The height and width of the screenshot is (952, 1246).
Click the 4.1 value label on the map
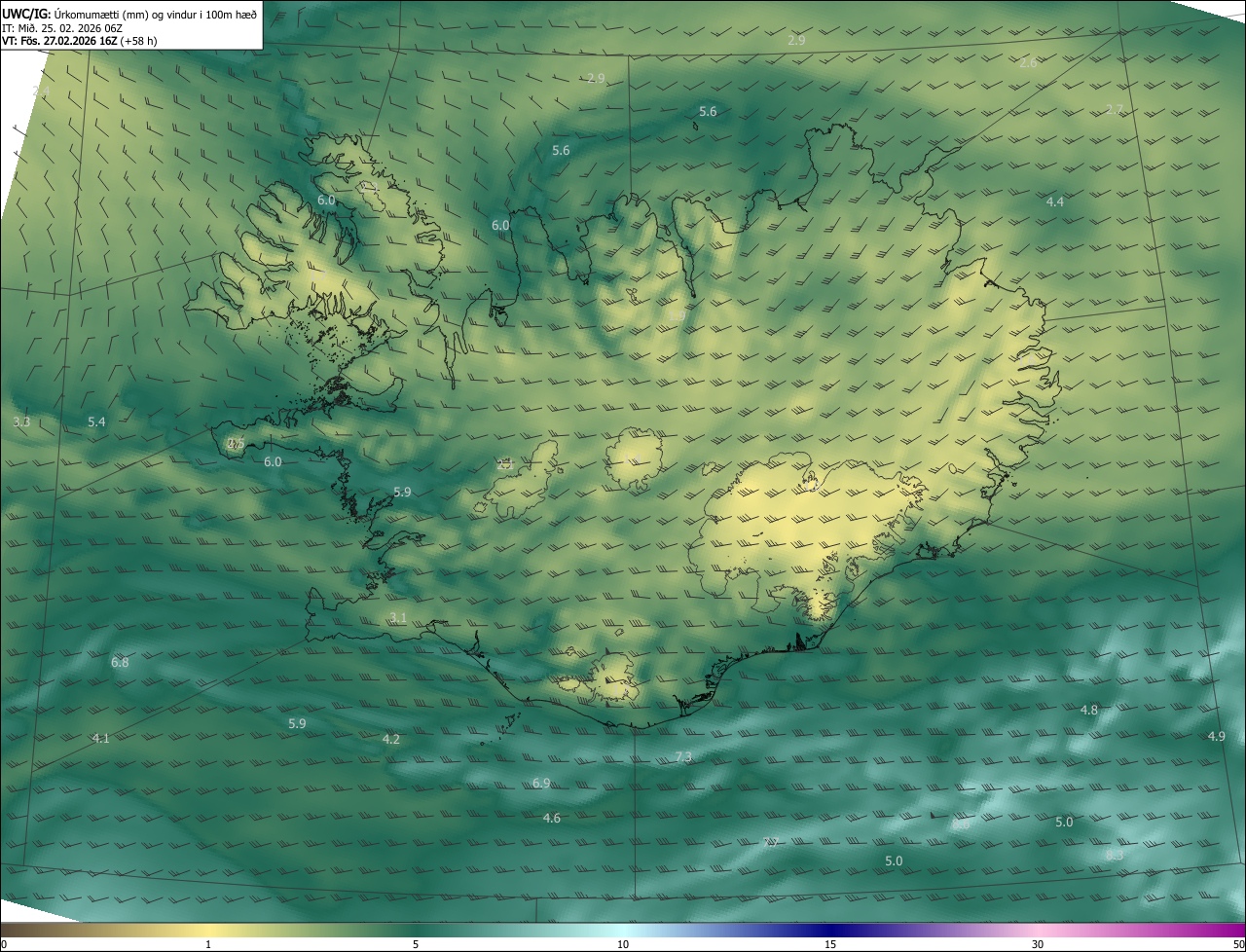click(x=100, y=738)
